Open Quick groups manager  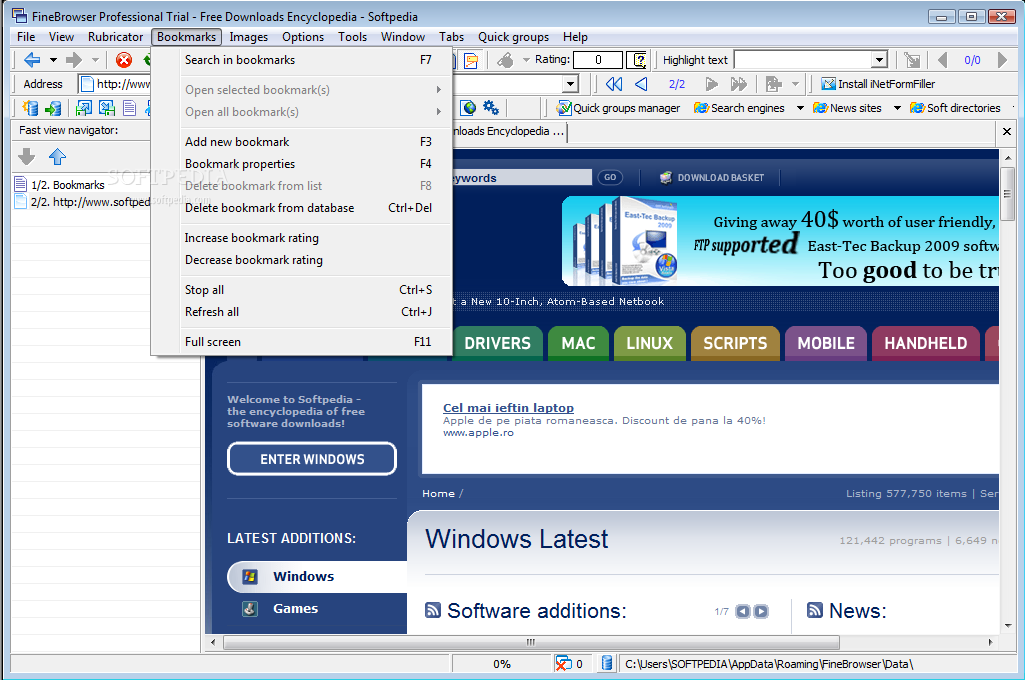[x=618, y=108]
